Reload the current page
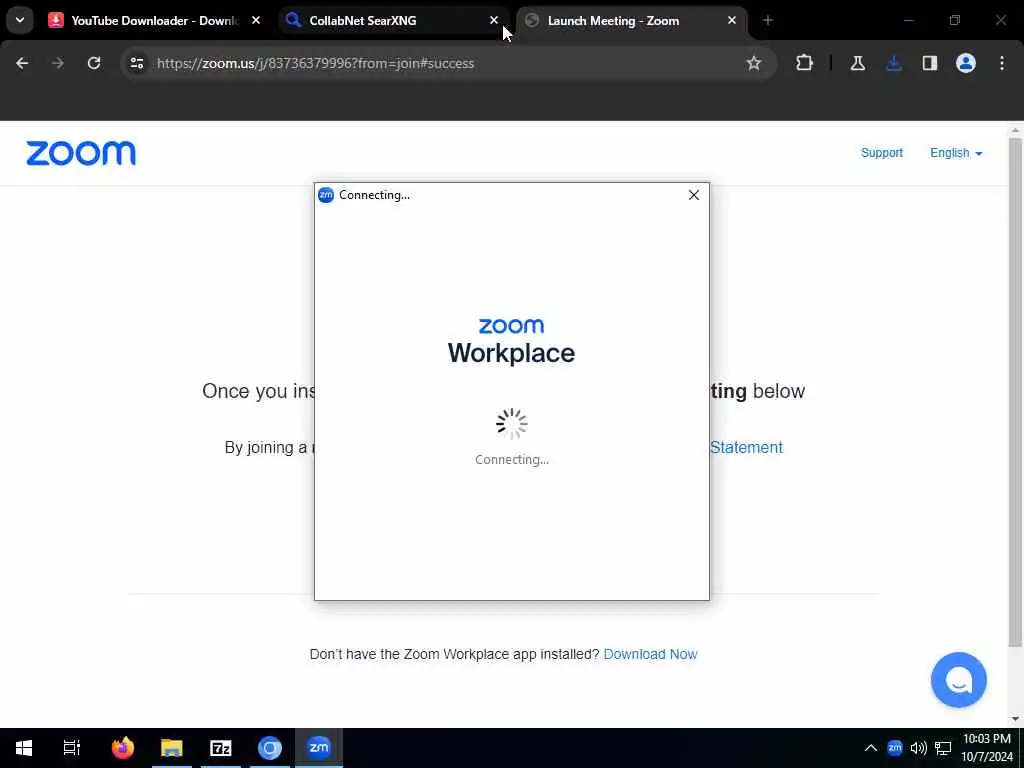1024x768 pixels. coord(94,63)
